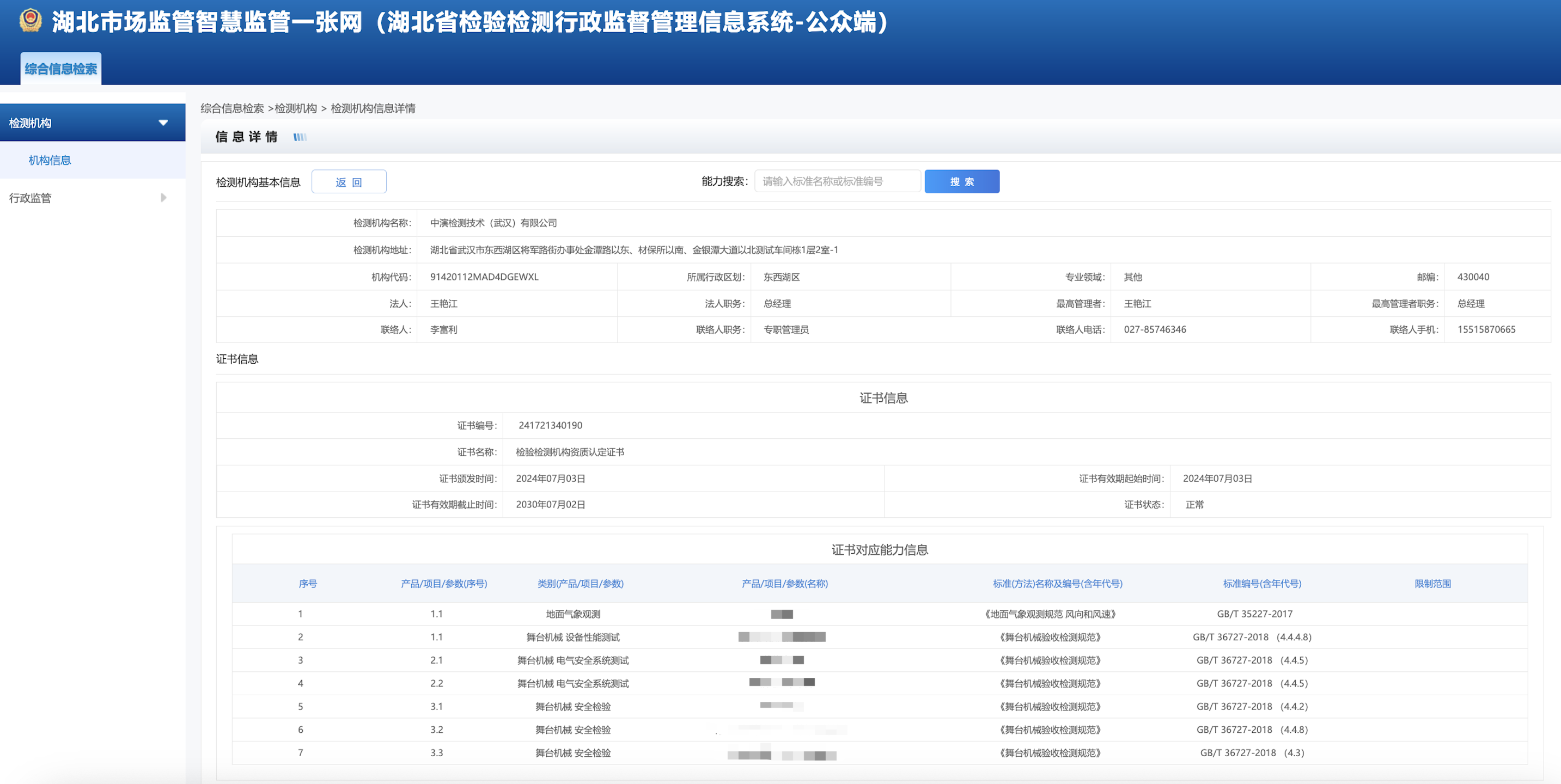This screenshot has height=784, width=1561.
Task: Click the 标准编号(含年代号) column header
Action: pos(1261,584)
